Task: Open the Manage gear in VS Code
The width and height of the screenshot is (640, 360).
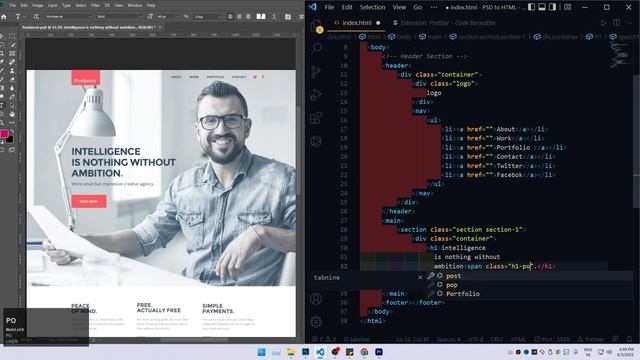Action: coord(316,322)
